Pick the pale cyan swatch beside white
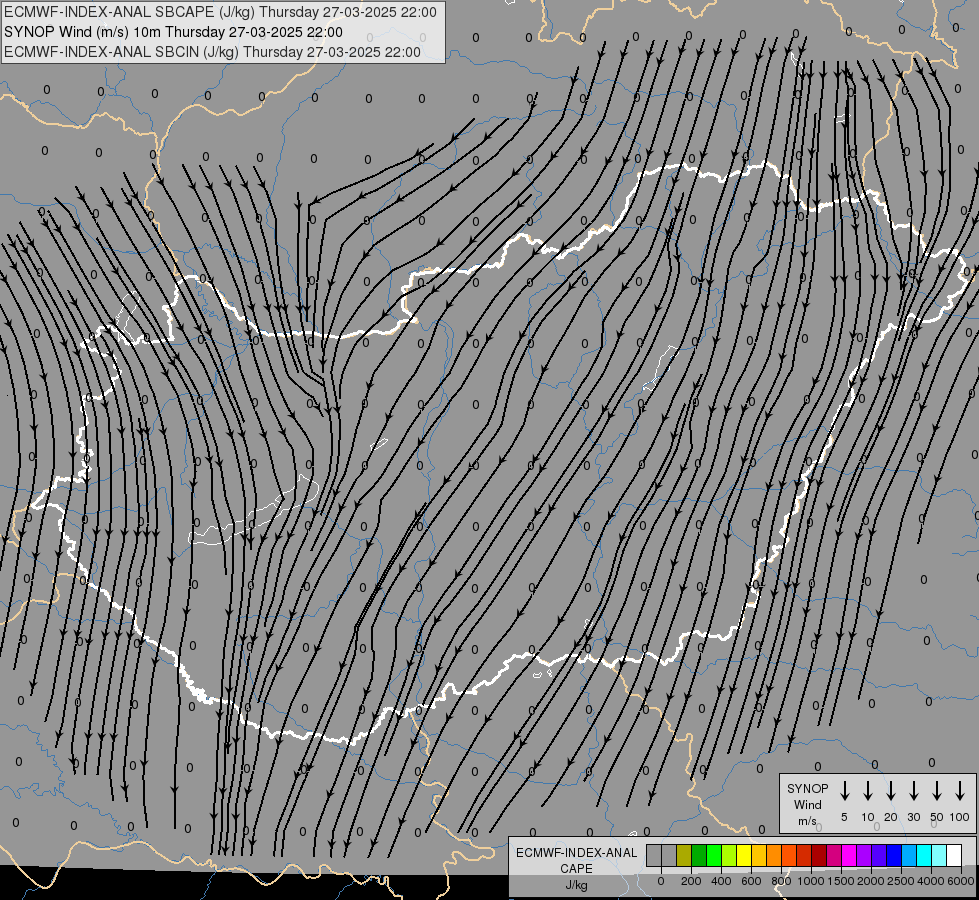Viewport: 979px width, 900px height. point(940,855)
